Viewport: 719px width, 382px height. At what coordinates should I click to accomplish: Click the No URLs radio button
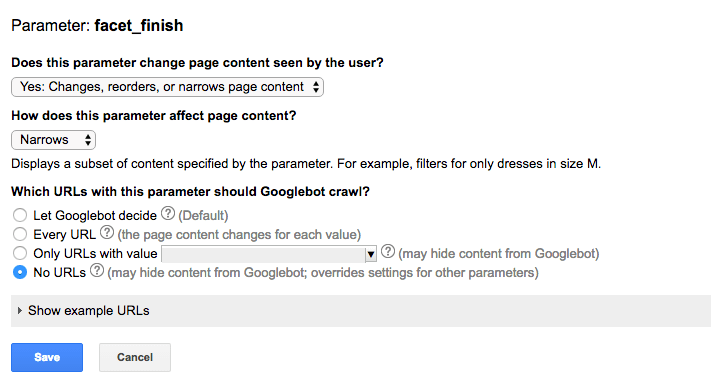click(x=20, y=272)
